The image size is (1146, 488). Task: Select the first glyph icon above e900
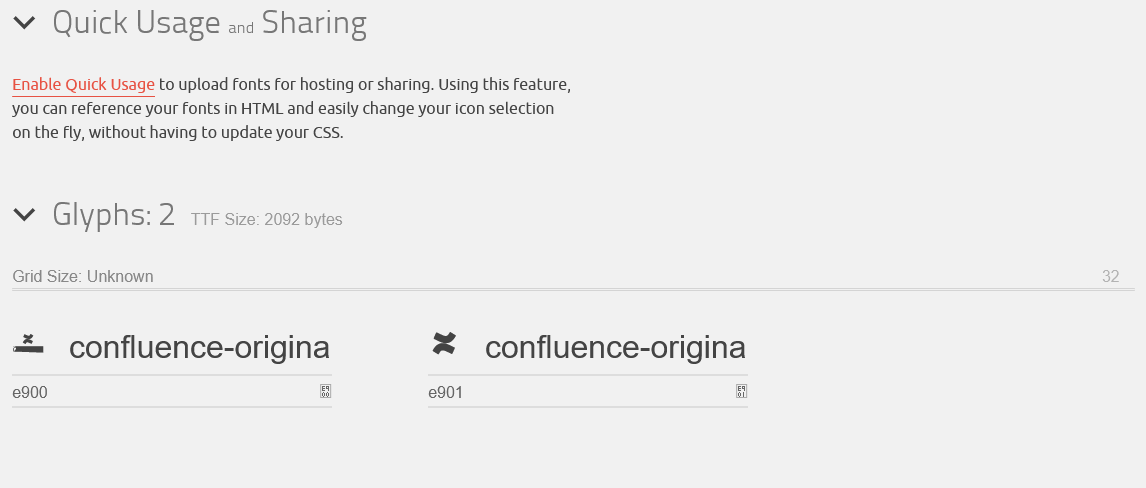(x=29, y=343)
